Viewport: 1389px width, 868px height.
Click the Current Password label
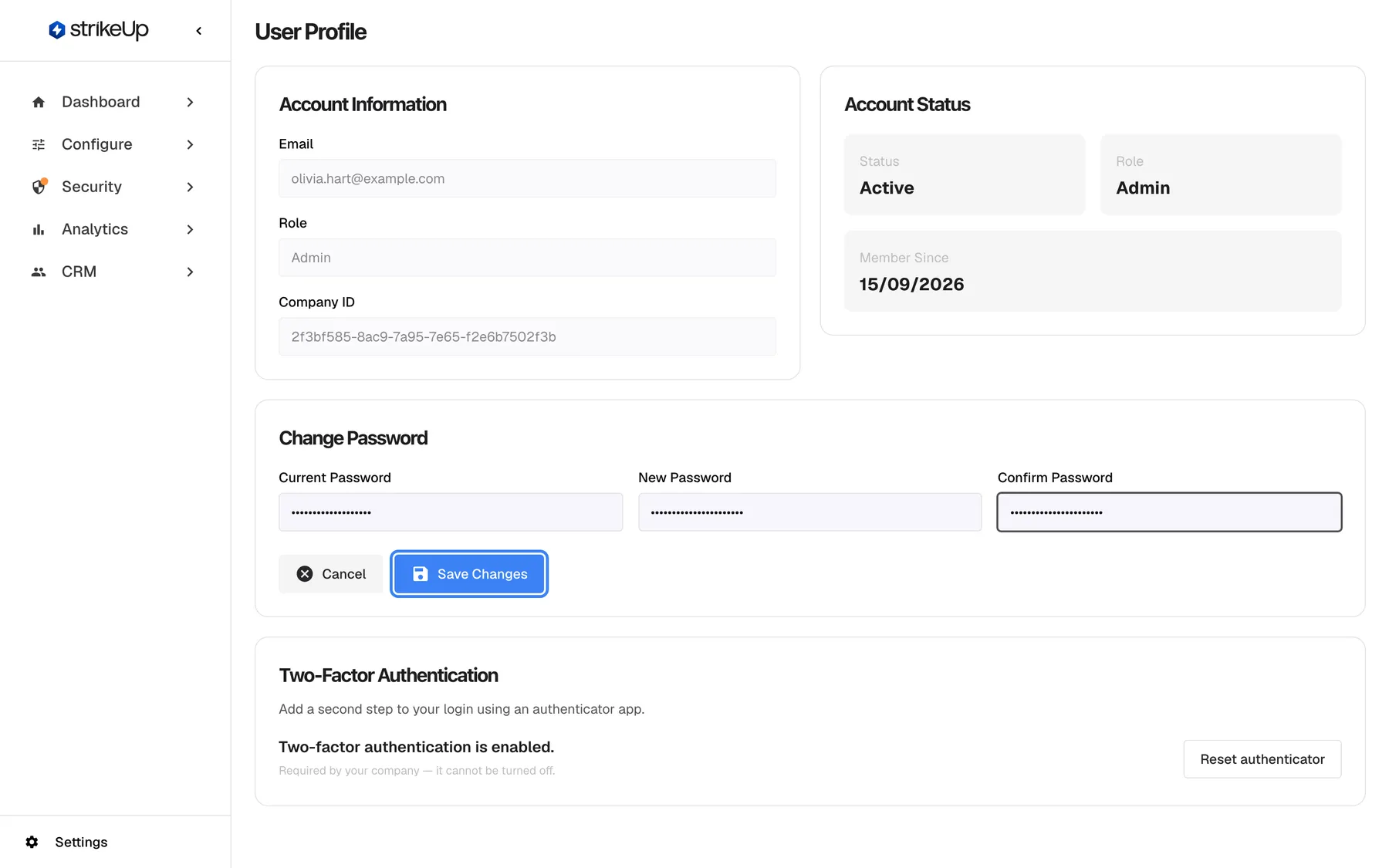[x=334, y=478]
